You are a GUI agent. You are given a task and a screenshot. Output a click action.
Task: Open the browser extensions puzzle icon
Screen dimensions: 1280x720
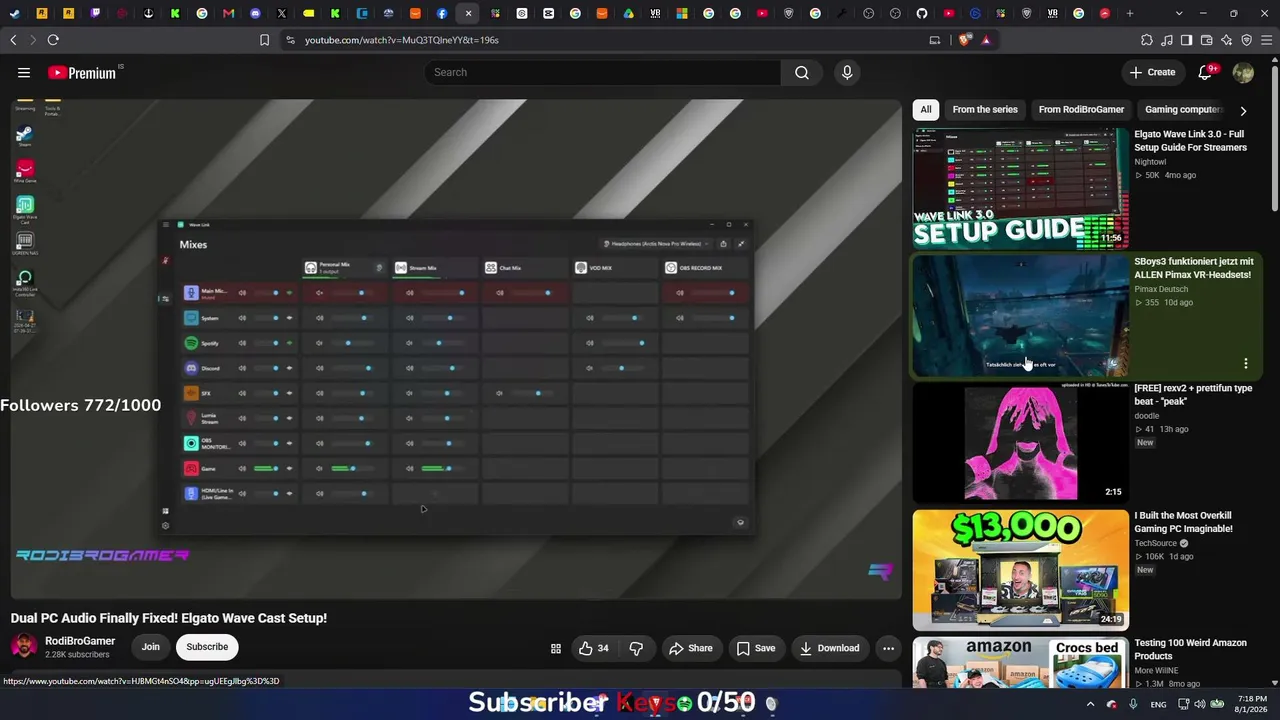[x=1147, y=40]
